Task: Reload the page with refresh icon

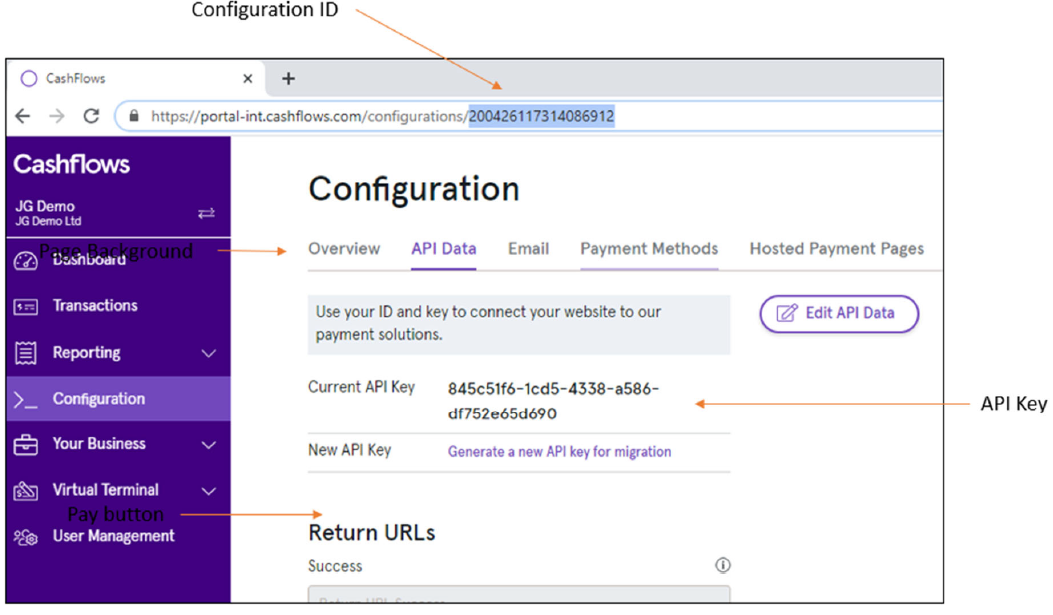Action: pyautogui.click(x=91, y=116)
